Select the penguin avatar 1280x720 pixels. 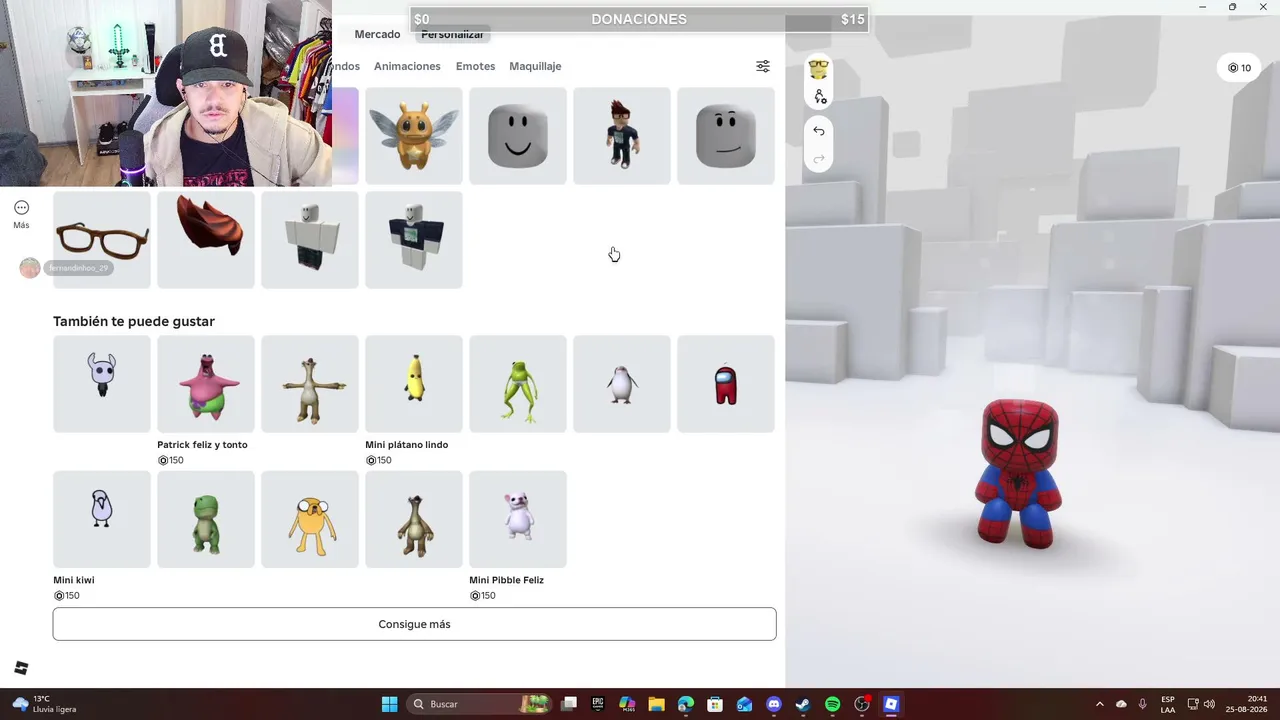click(622, 384)
